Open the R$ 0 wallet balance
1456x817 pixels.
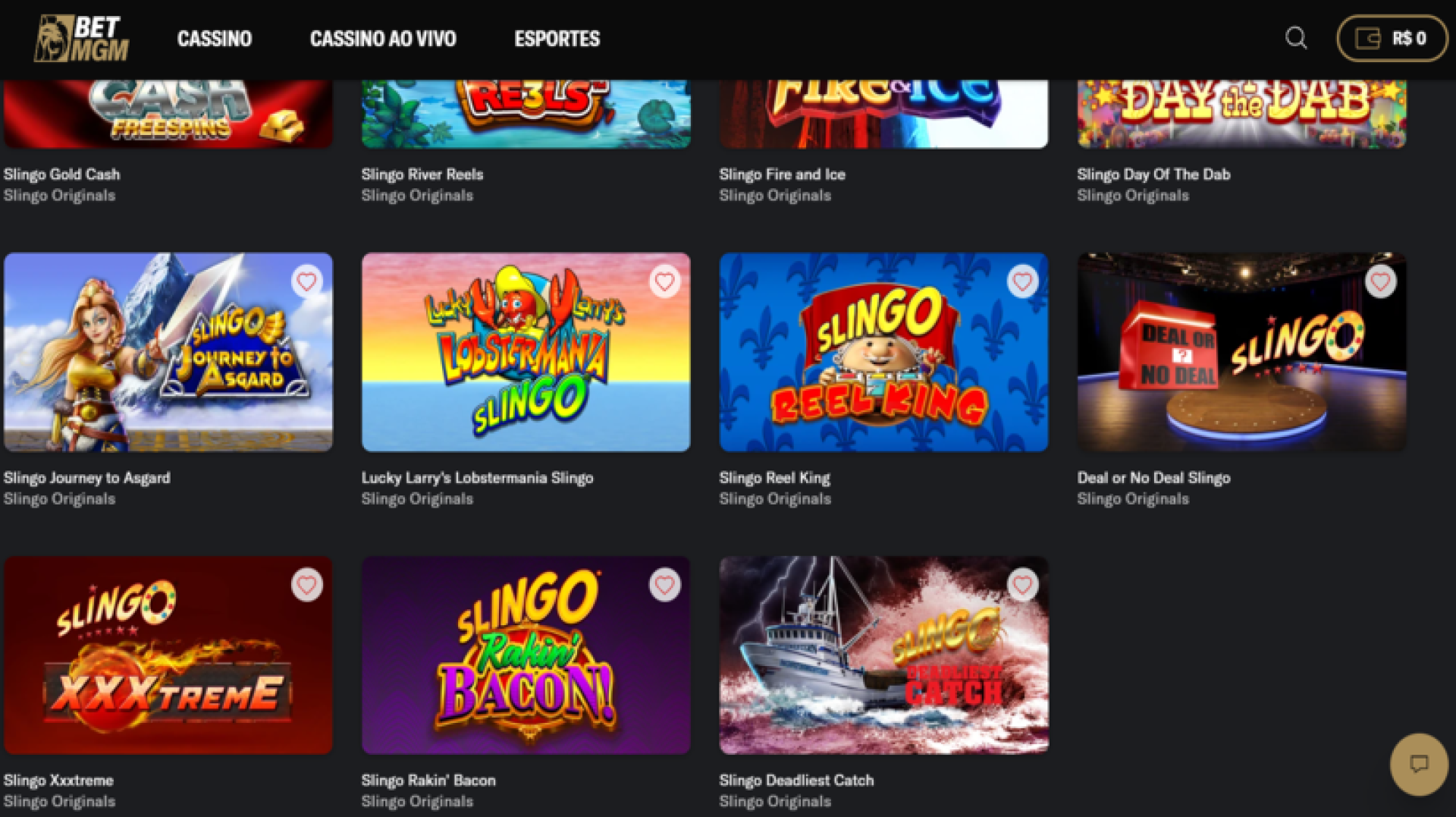1392,38
